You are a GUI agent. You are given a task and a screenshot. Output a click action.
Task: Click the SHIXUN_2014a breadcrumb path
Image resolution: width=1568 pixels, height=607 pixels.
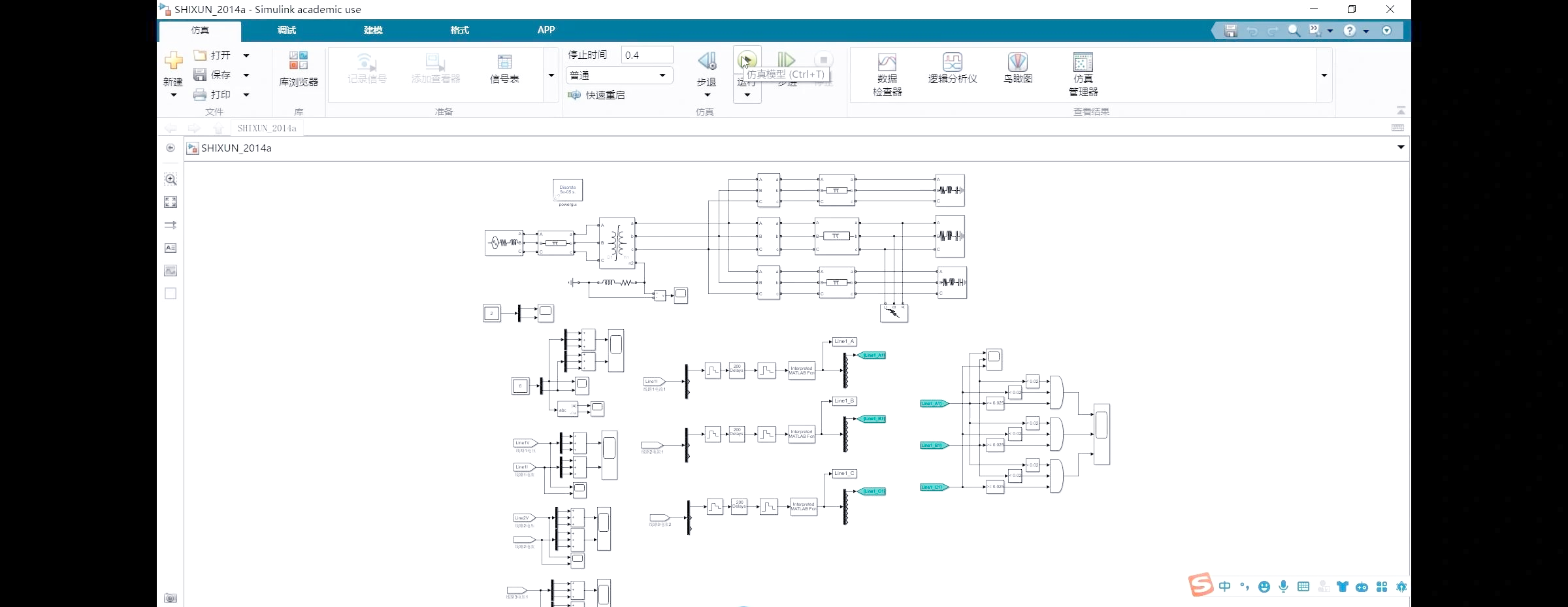236,148
